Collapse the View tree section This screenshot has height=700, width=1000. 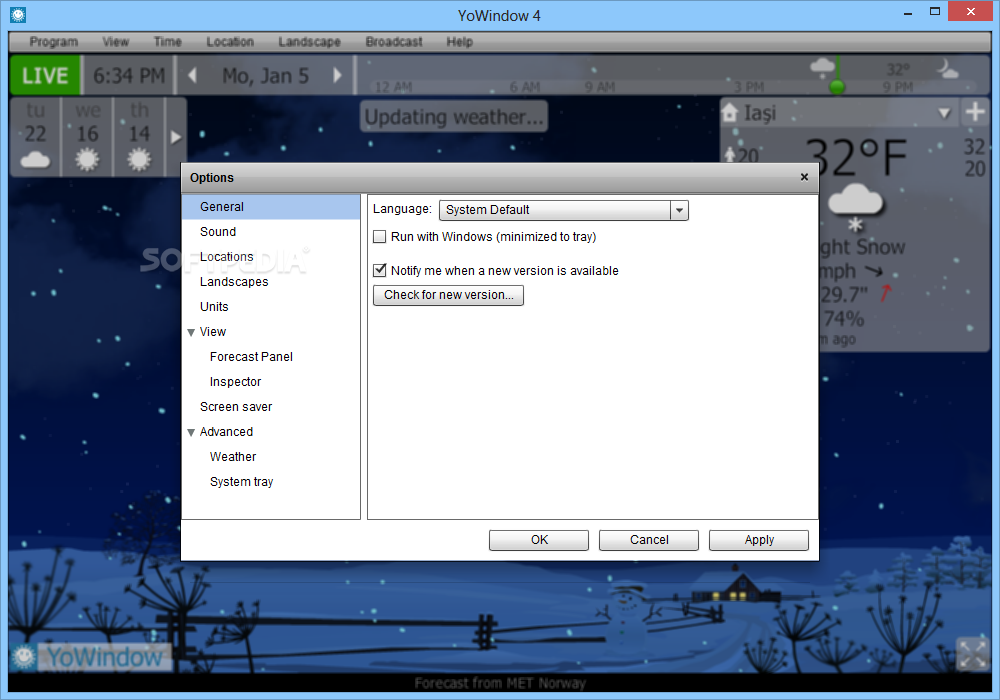(191, 332)
